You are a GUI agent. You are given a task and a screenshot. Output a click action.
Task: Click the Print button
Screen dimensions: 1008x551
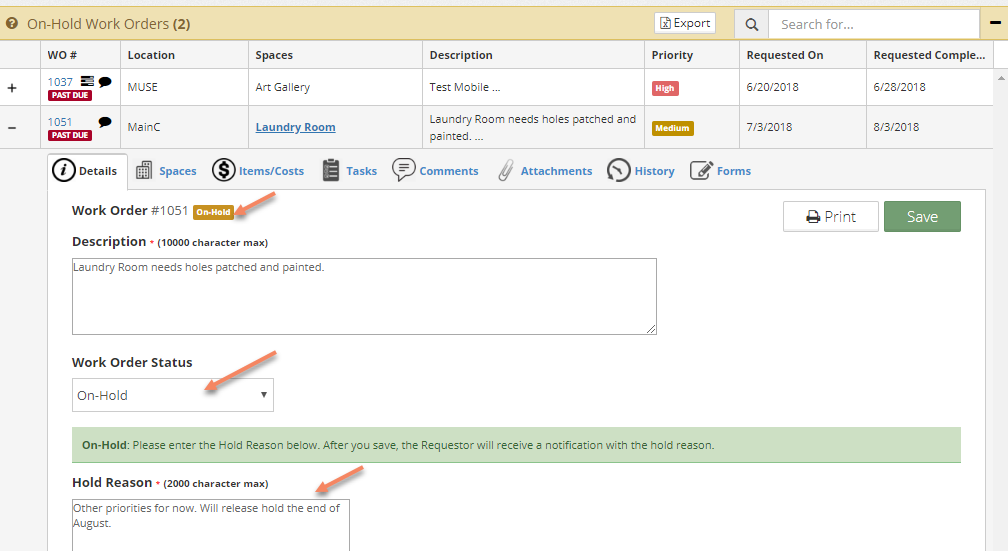tap(831, 217)
